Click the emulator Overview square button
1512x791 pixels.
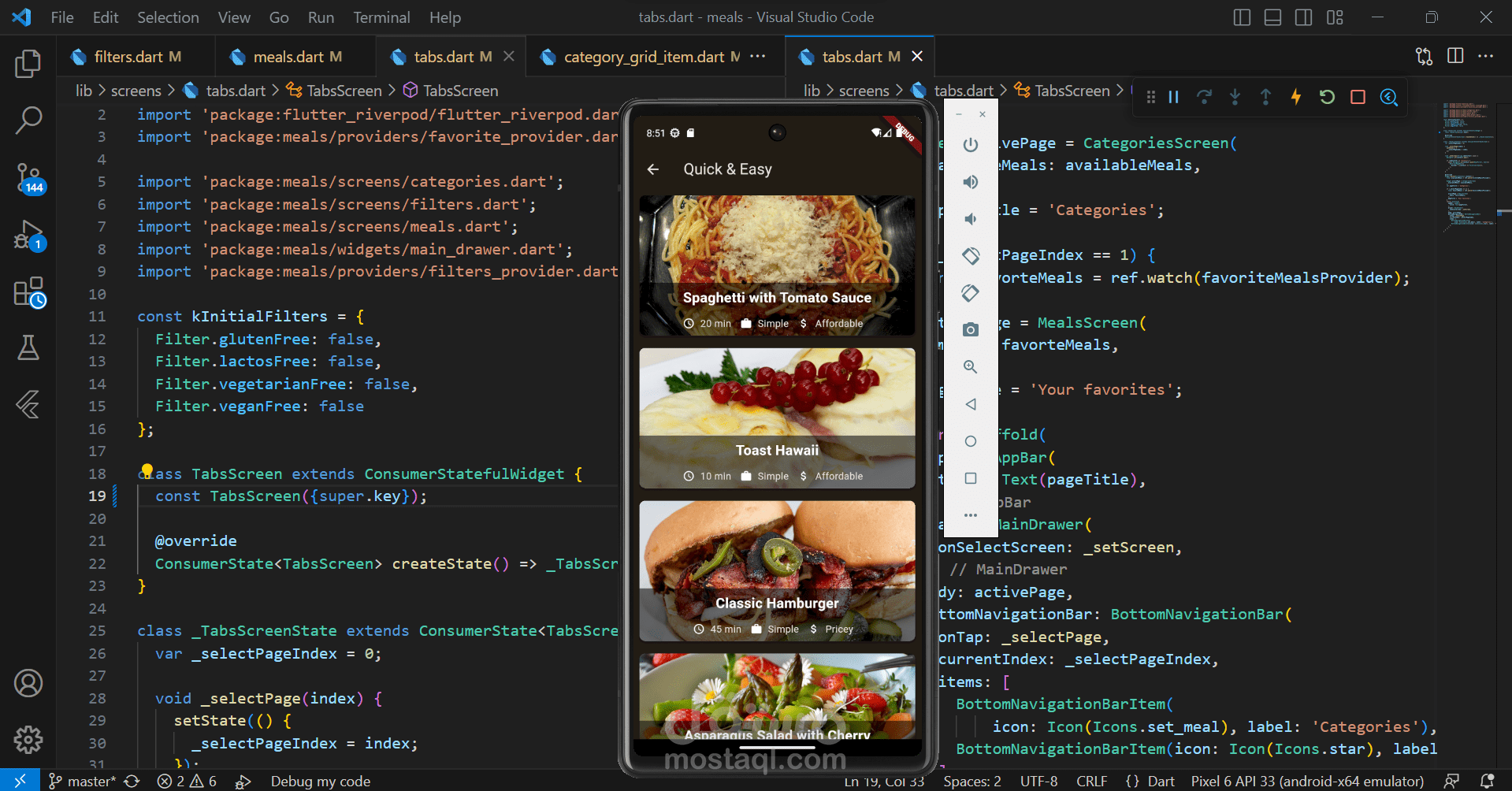pos(971,478)
